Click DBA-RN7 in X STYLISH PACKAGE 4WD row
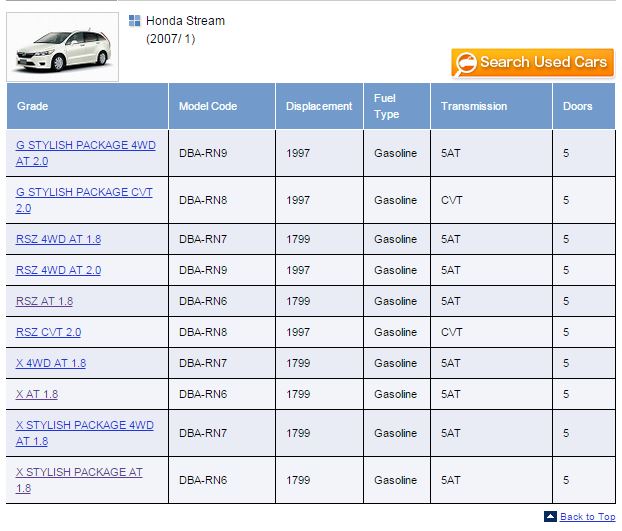Image resolution: width=622 pixels, height=531 pixels. pyautogui.click(x=203, y=433)
